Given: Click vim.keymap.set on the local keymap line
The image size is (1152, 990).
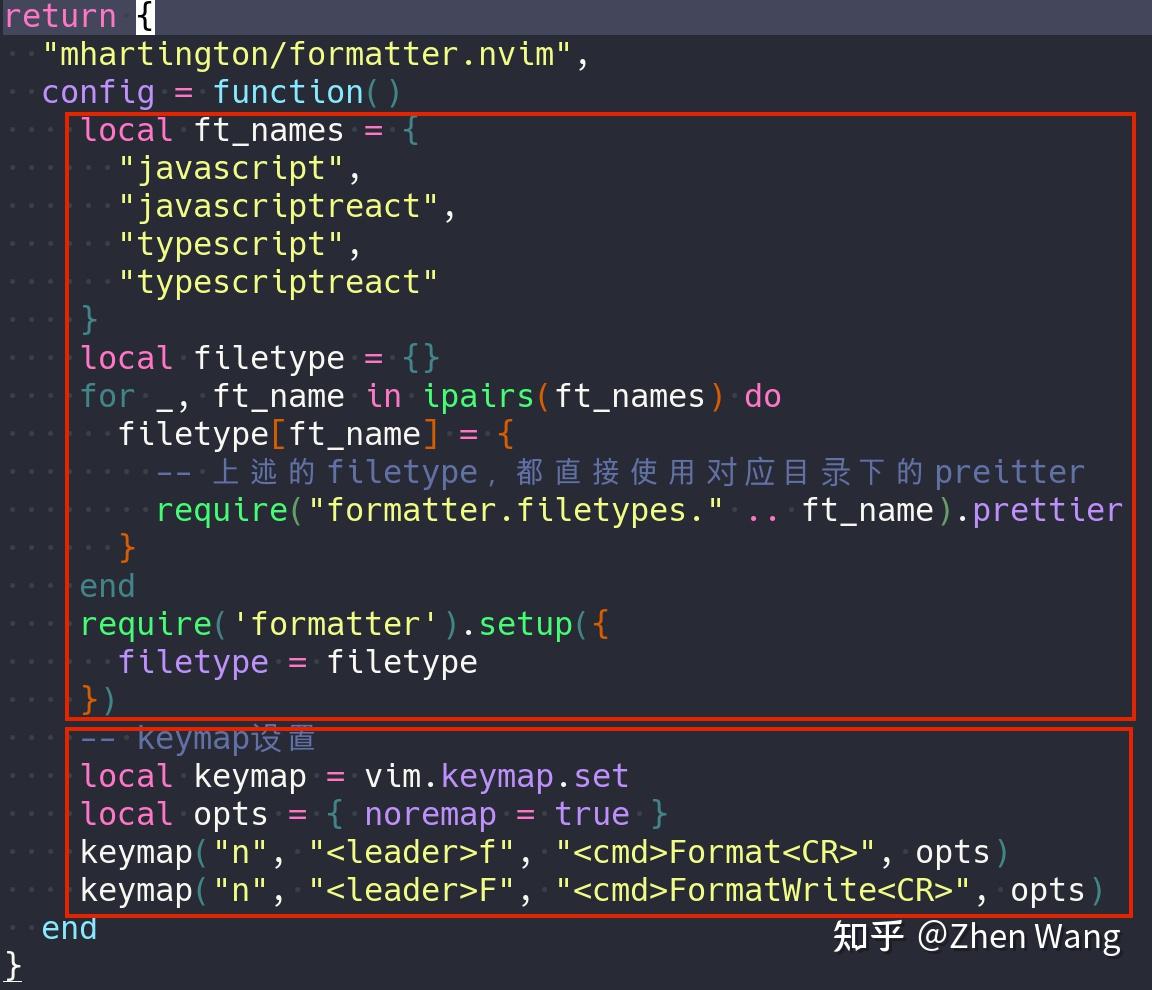Looking at the screenshot, I should pos(496,776).
